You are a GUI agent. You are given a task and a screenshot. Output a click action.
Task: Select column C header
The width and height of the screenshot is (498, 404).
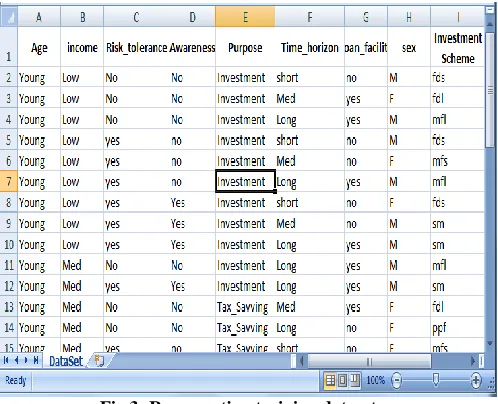(136, 17)
